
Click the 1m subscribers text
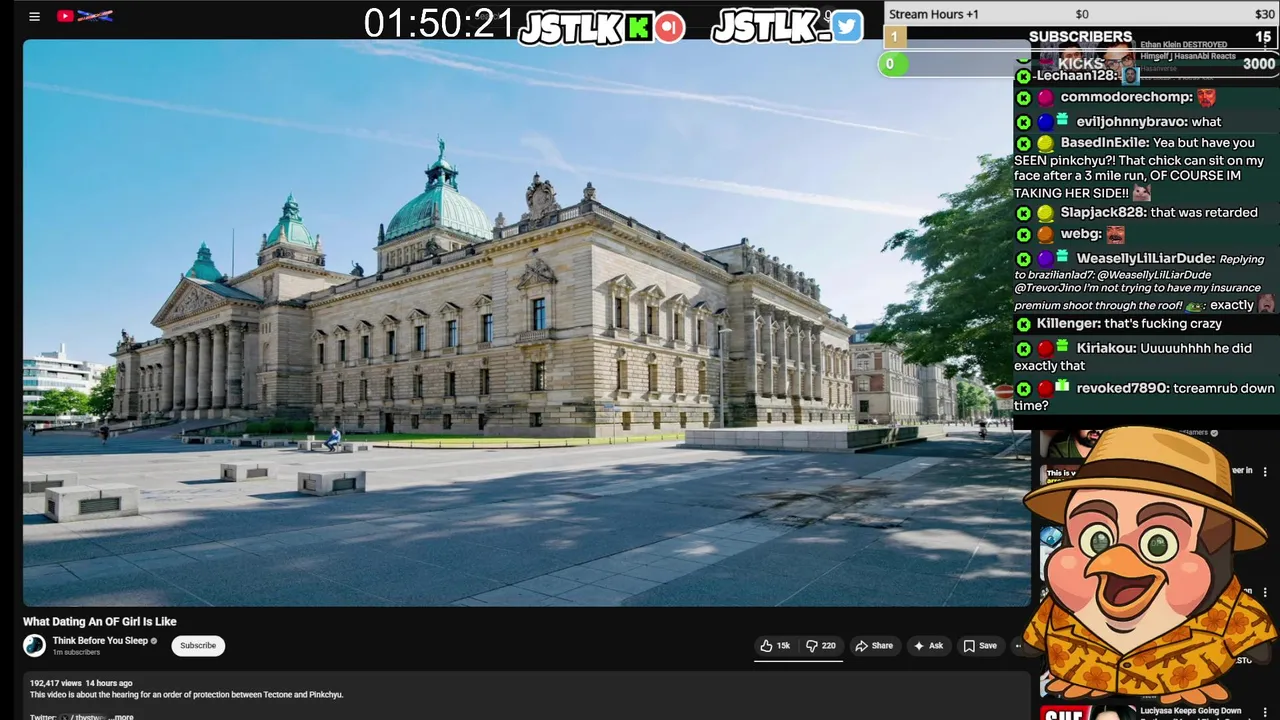point(76,653)
